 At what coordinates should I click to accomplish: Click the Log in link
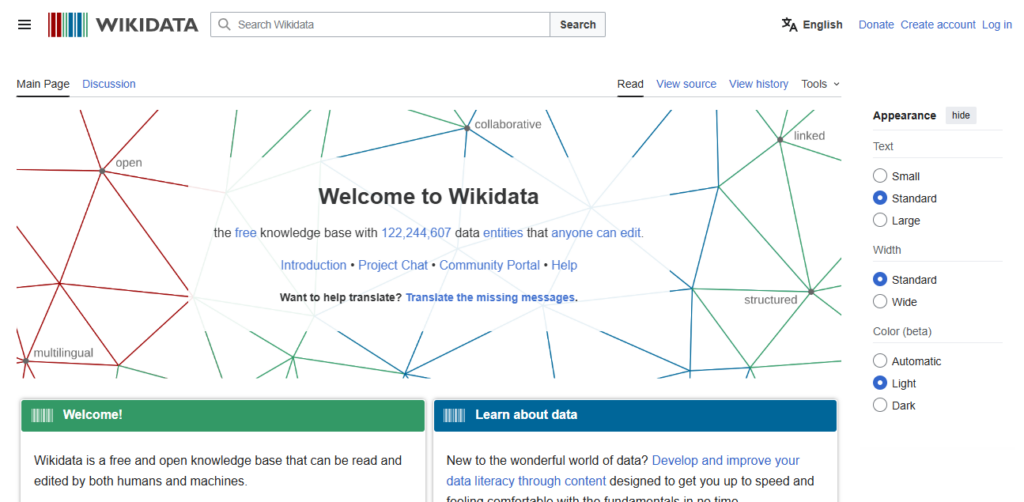997,25
